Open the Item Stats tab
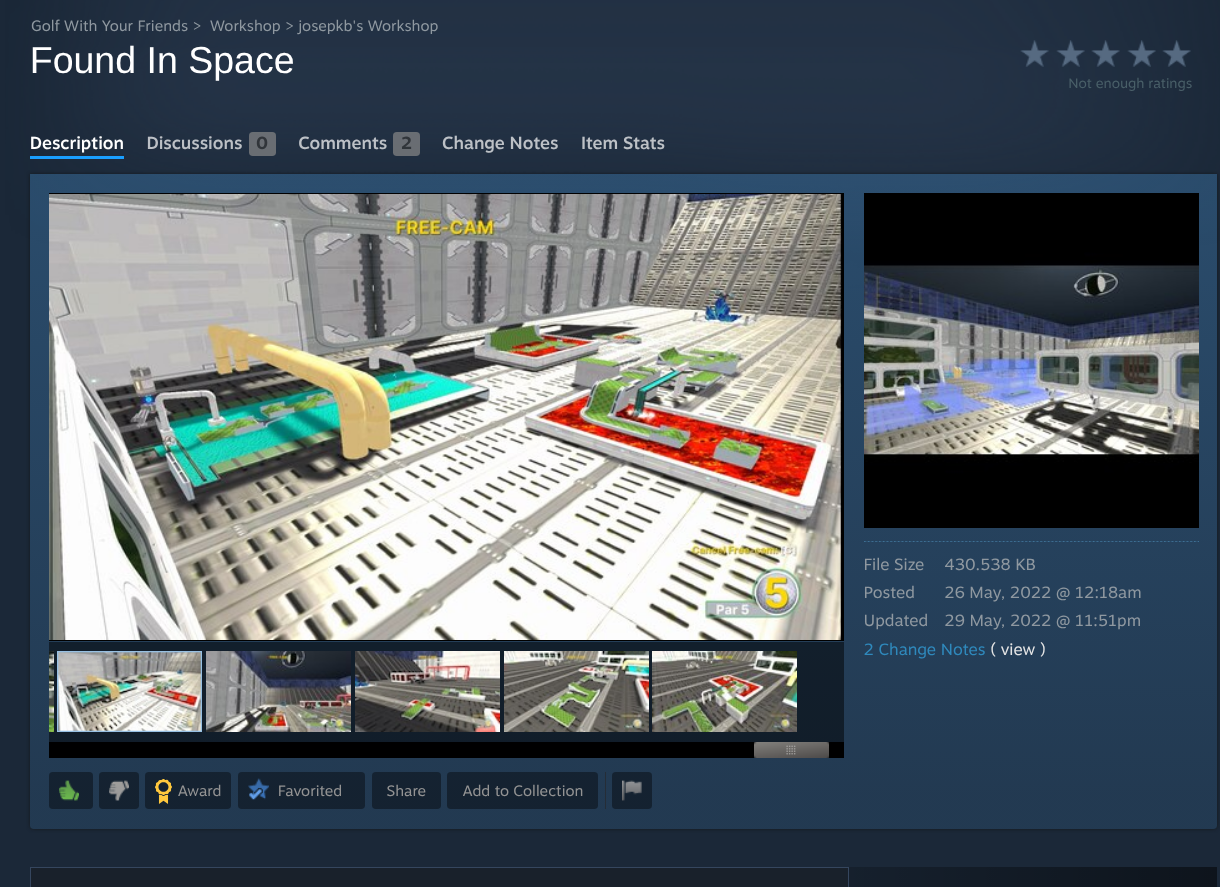The image size is (1220, 887). 623,143
